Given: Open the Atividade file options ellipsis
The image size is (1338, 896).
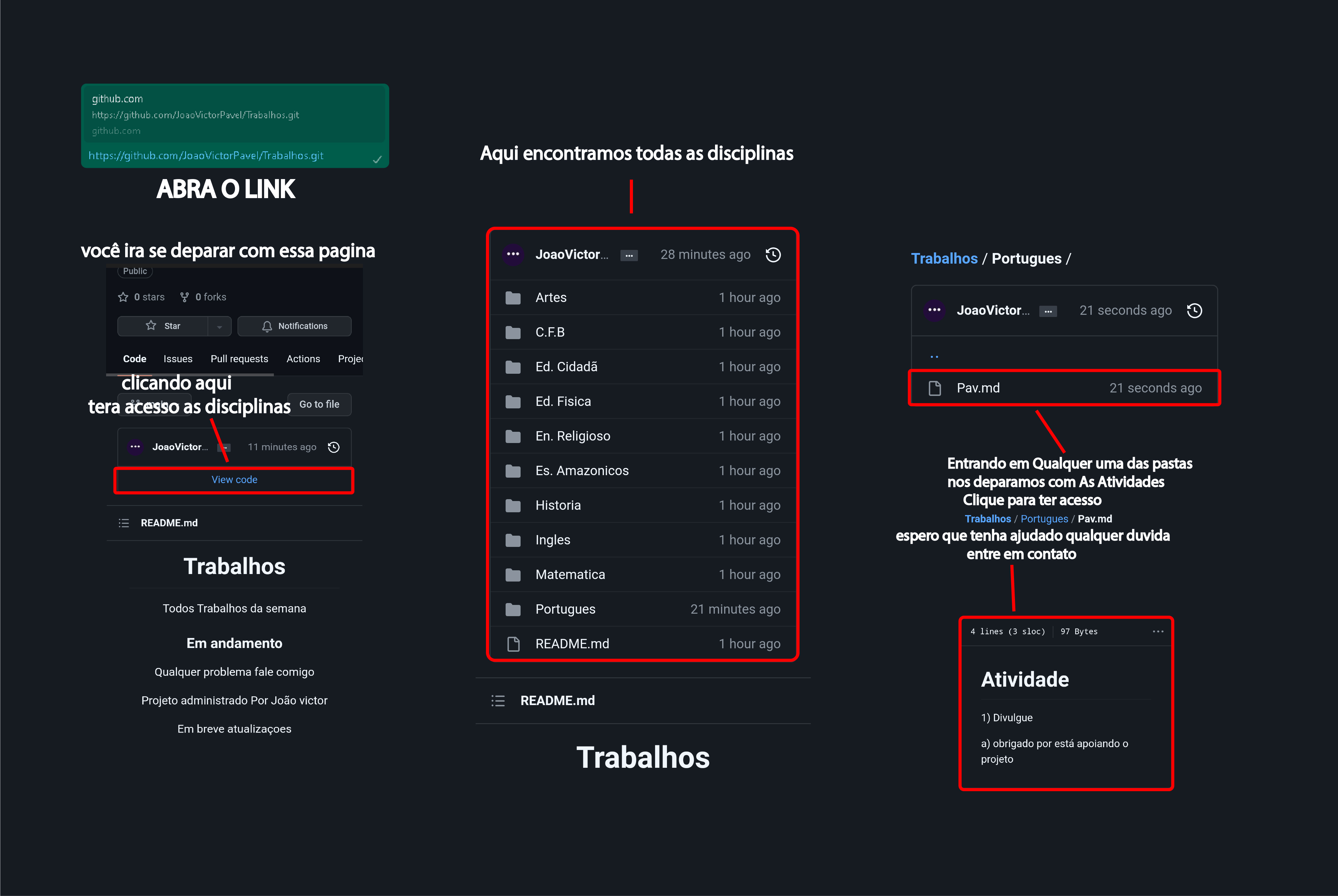Looking at the screenshot, I should (x=1159, y=631).
